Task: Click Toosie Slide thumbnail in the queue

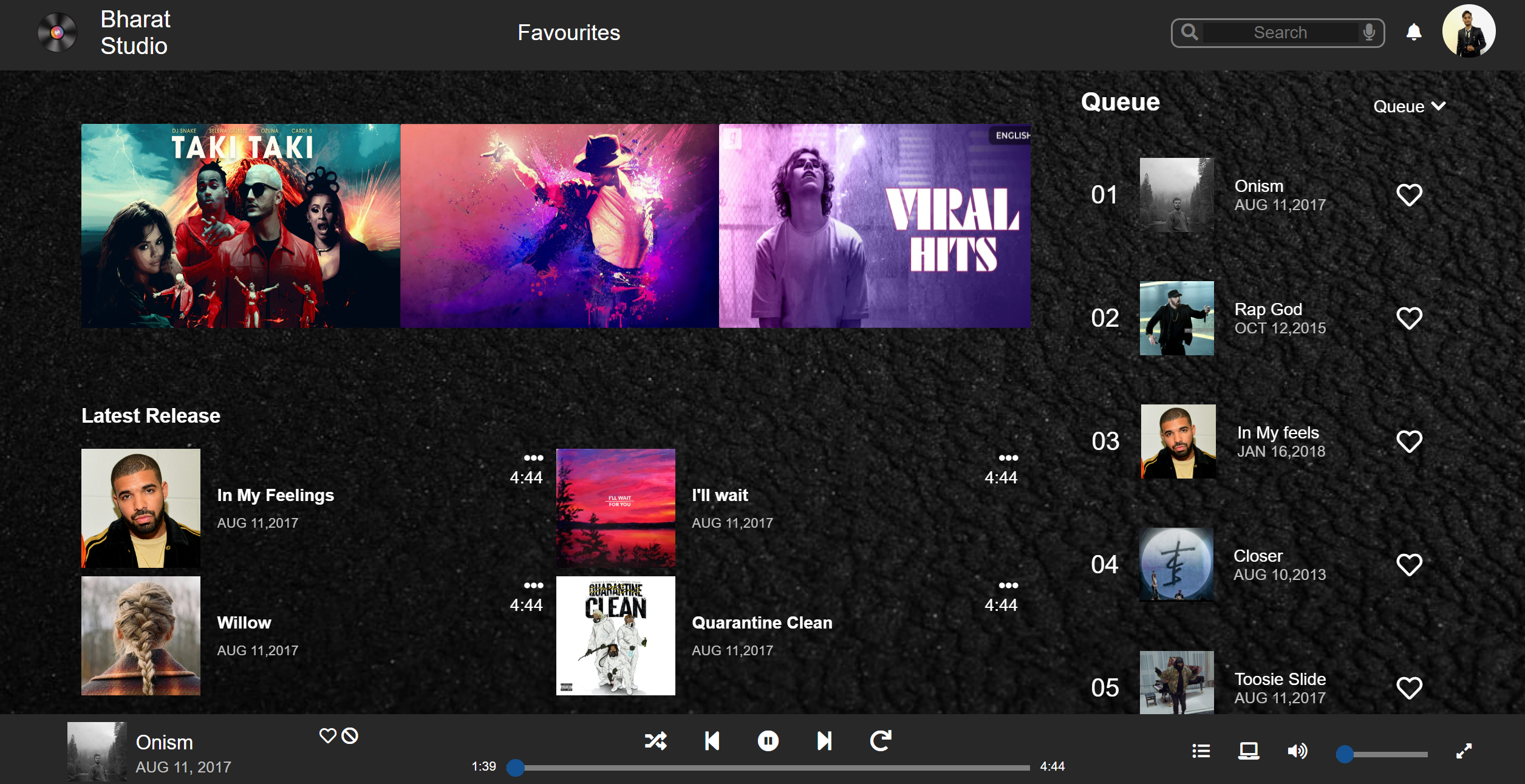Action: pos(1176,683)
